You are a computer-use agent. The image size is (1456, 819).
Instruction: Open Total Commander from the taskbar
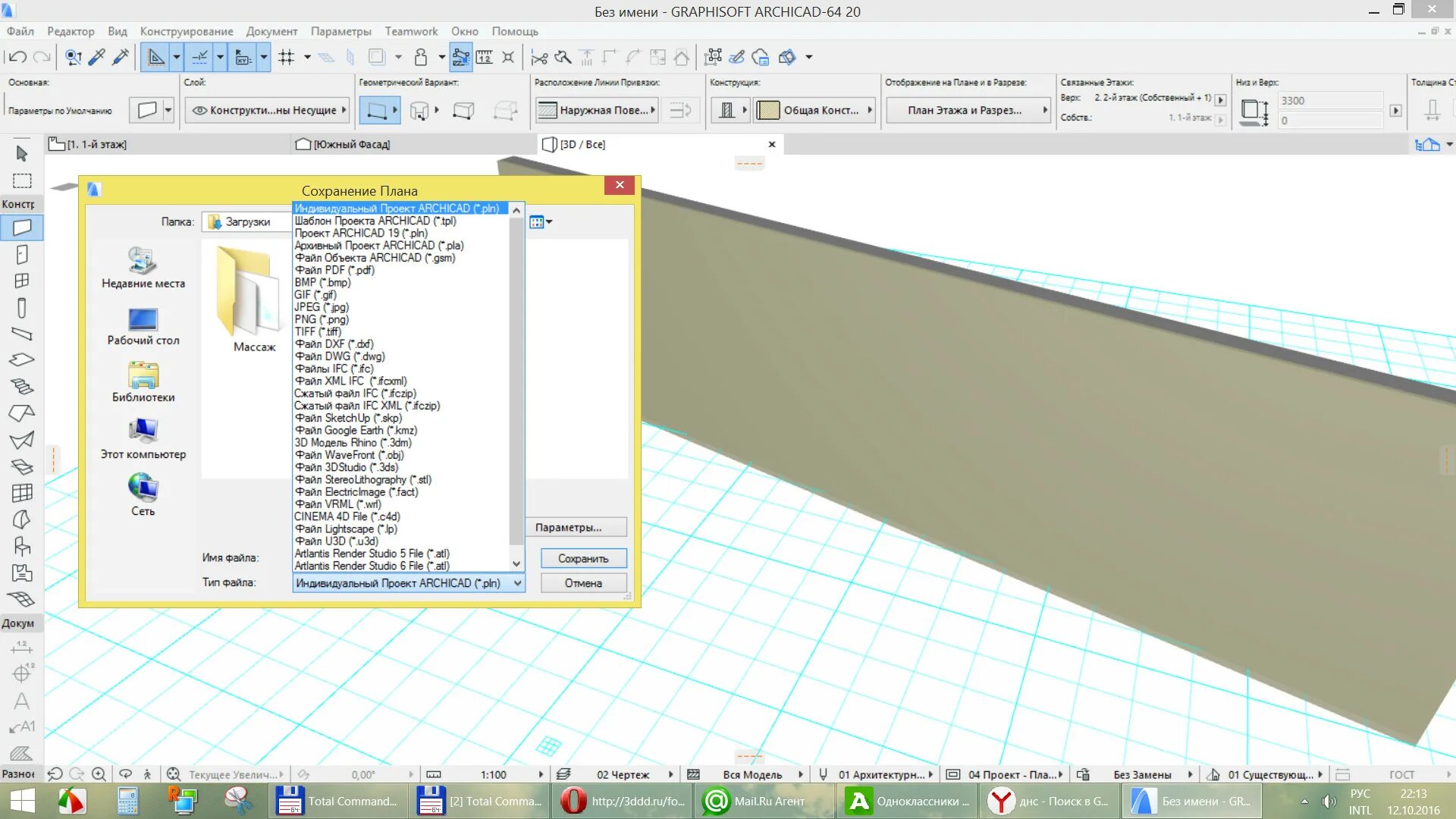337,801
